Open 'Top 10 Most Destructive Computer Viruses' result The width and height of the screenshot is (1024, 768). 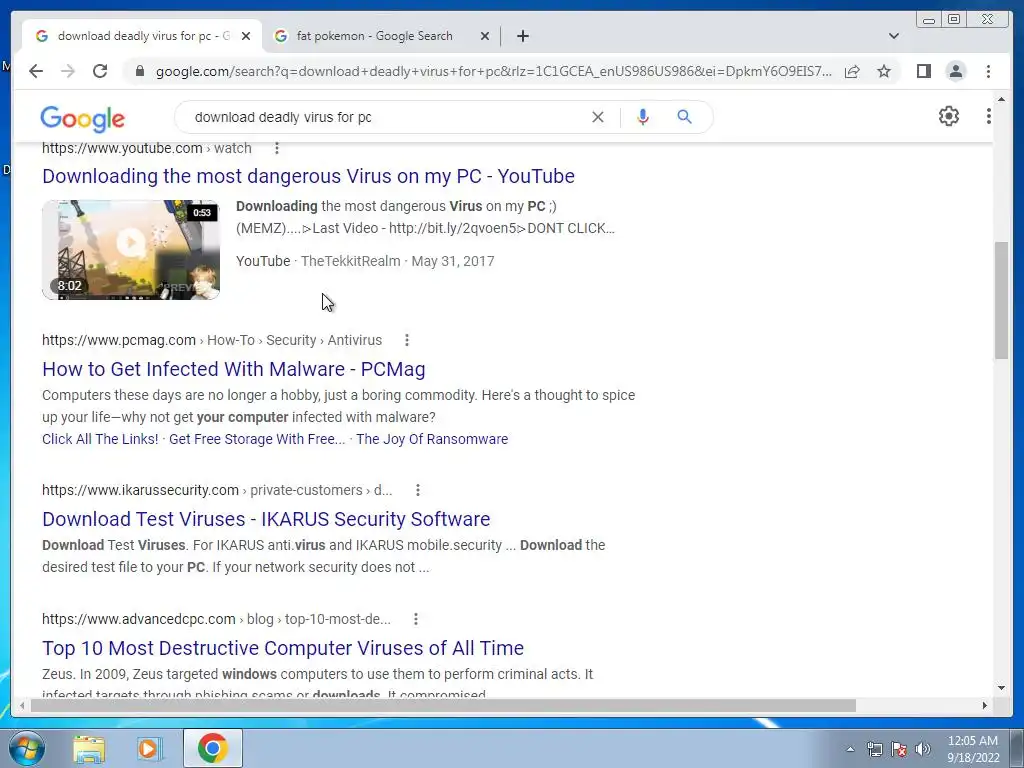pyautogui.click(x=283, y=648)
